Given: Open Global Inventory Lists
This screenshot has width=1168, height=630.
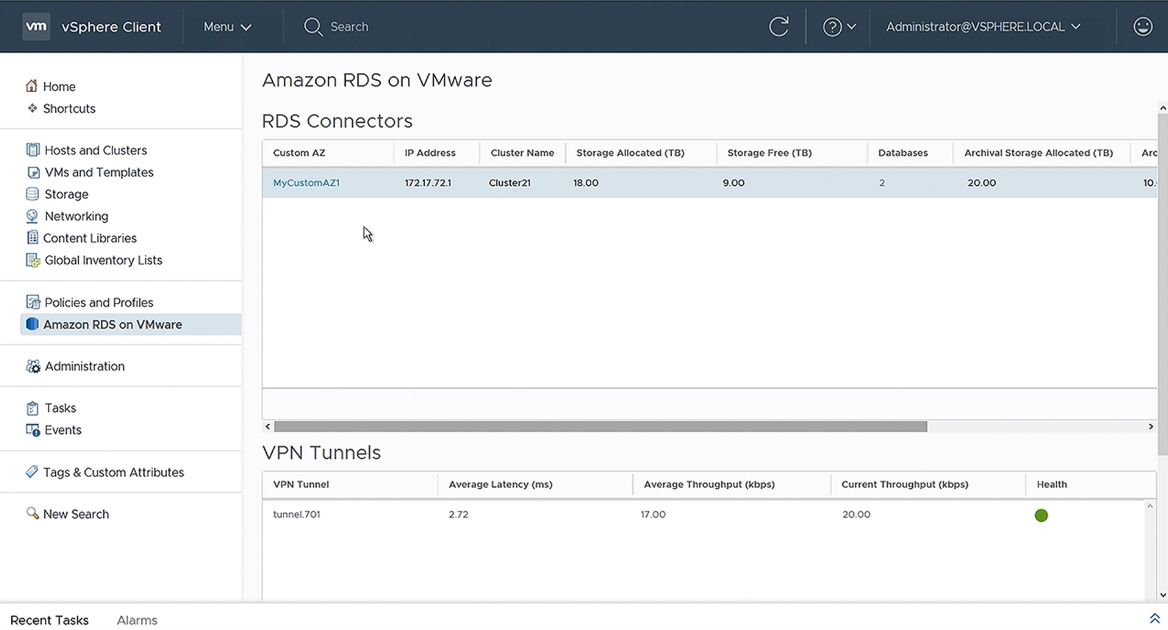Looking at the screenshot, I should (x=104, y=260).
